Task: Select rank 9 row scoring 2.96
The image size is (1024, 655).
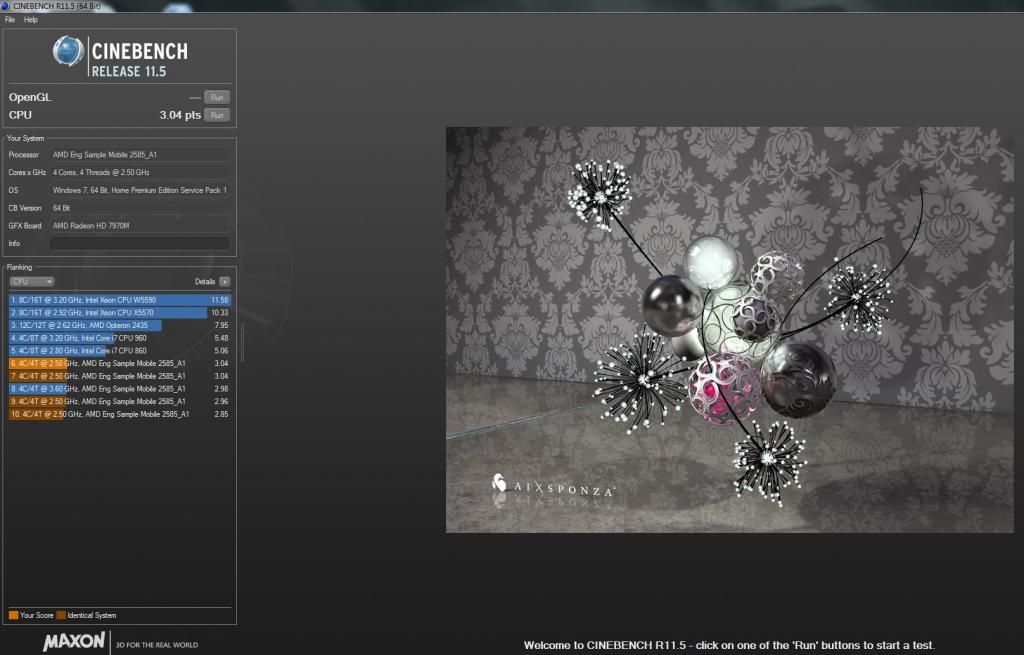Action: (120, 402)
